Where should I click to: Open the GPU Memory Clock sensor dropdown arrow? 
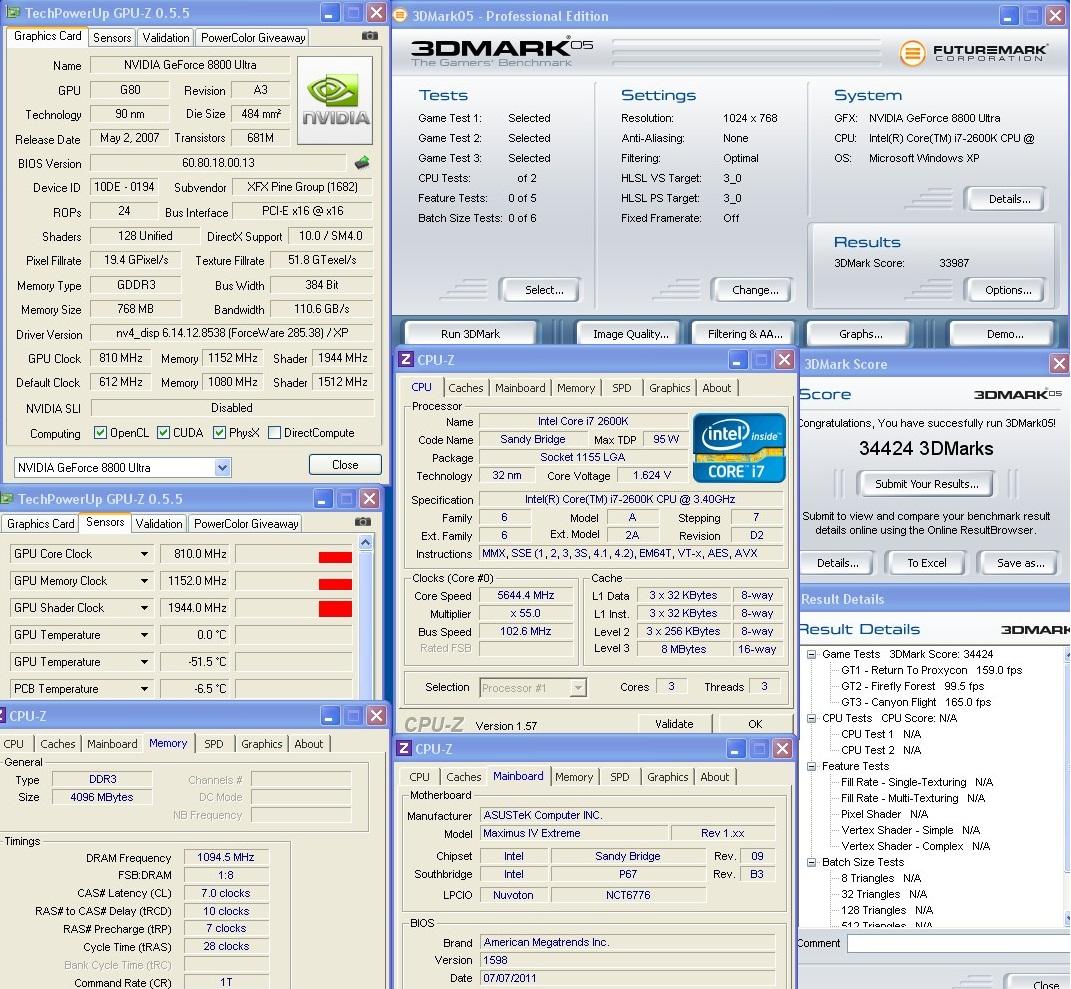click(x=144, y=581)
